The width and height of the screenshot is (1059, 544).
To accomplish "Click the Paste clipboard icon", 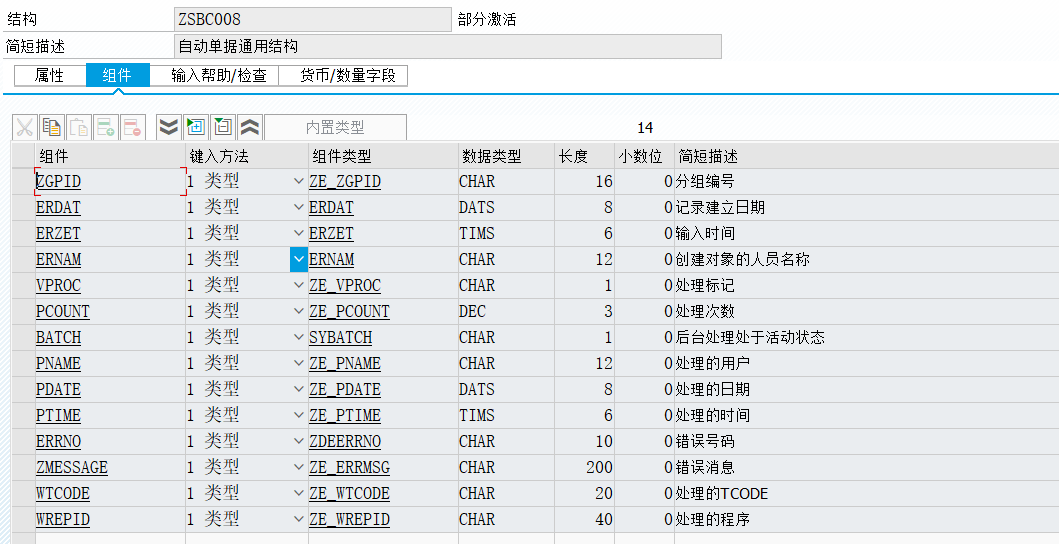I will click(x=79, y=127).
